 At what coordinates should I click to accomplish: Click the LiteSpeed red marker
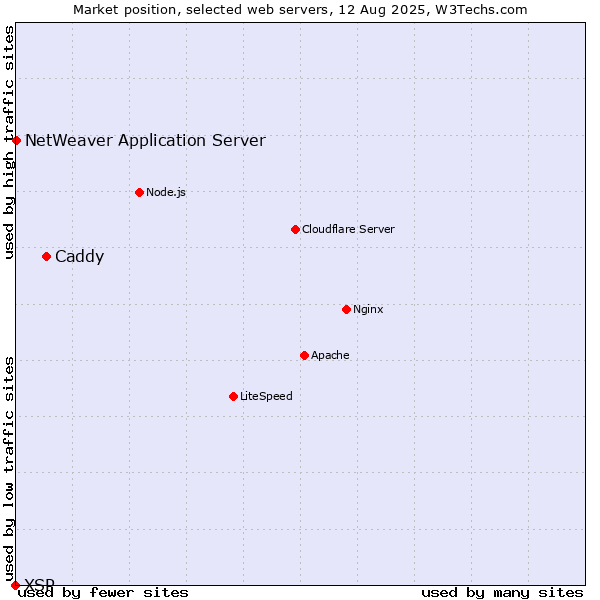233,396
